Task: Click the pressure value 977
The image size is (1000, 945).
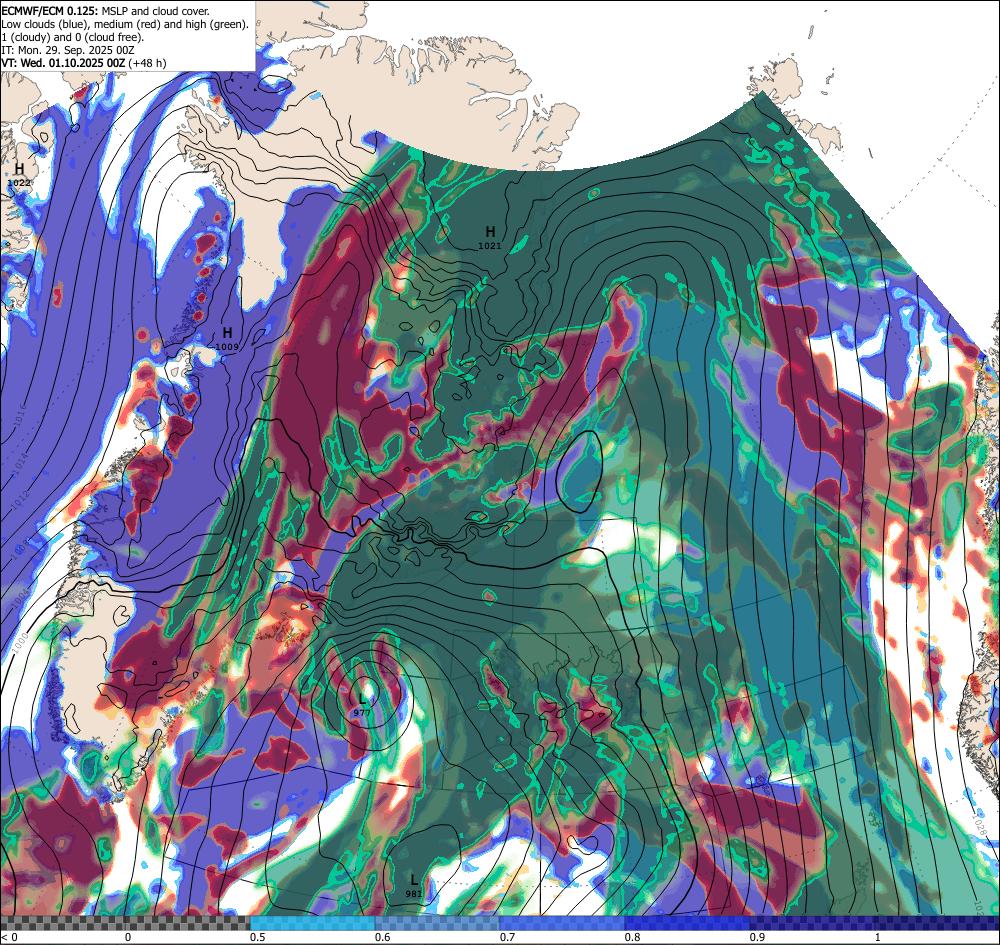Action: 362,712
